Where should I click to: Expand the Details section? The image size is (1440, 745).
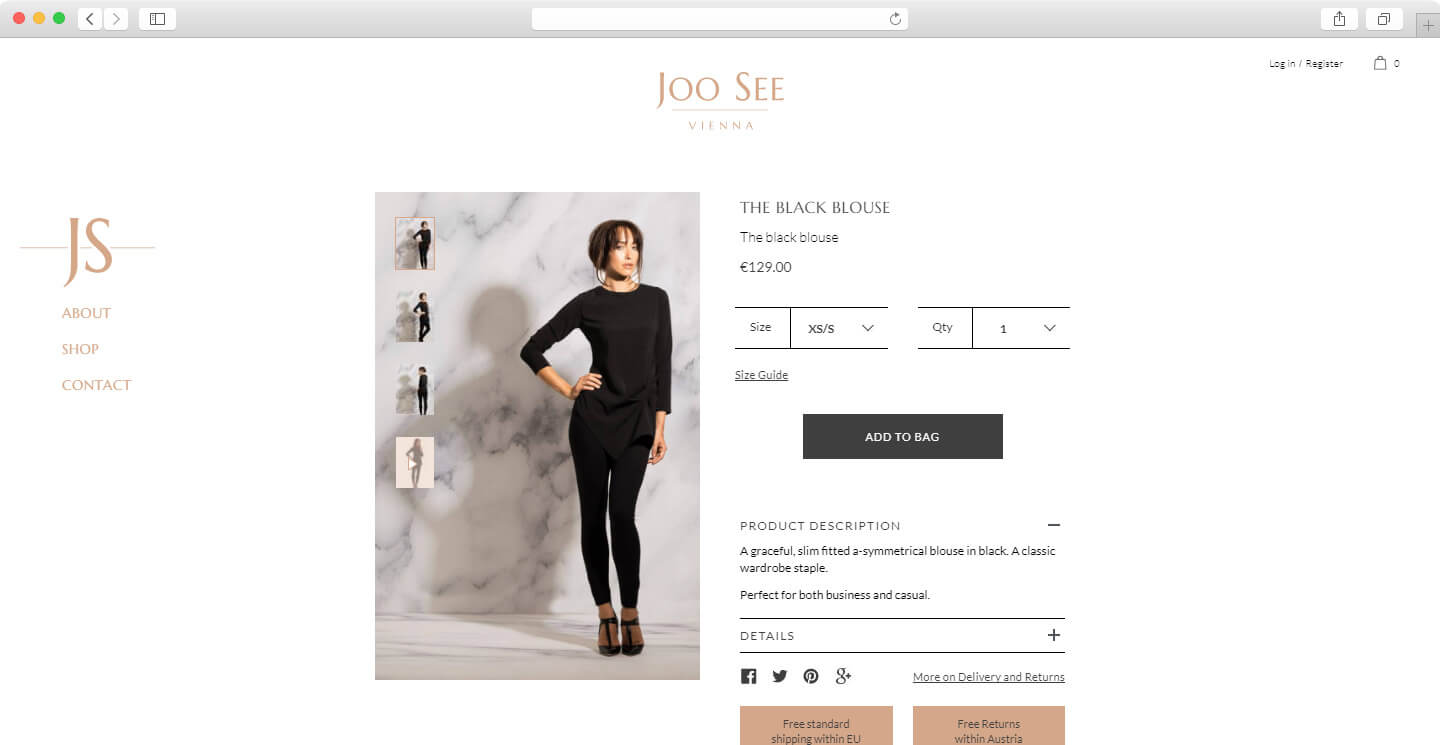[x=902, y=636]
